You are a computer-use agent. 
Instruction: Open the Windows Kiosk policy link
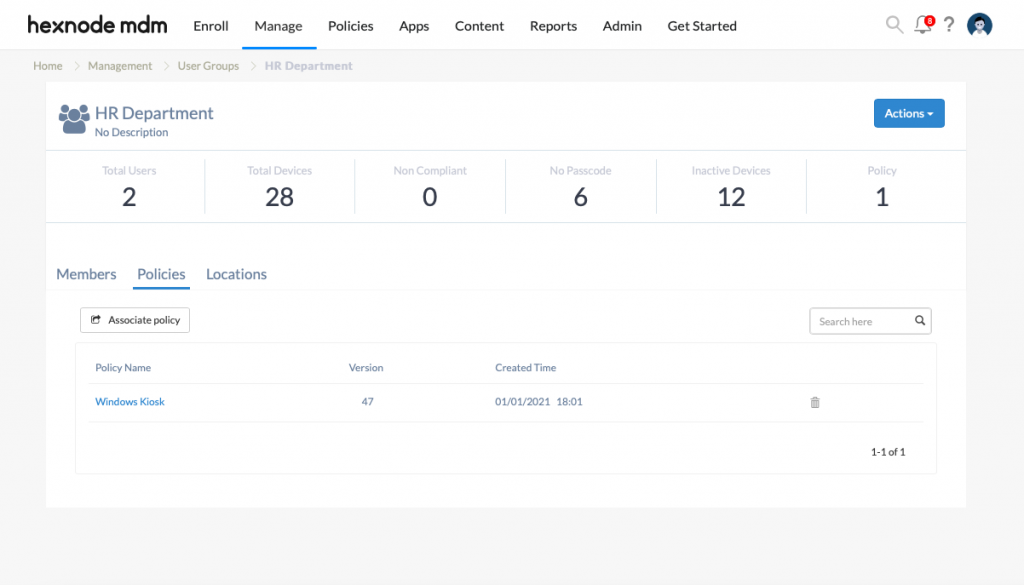tap(130, 402)
